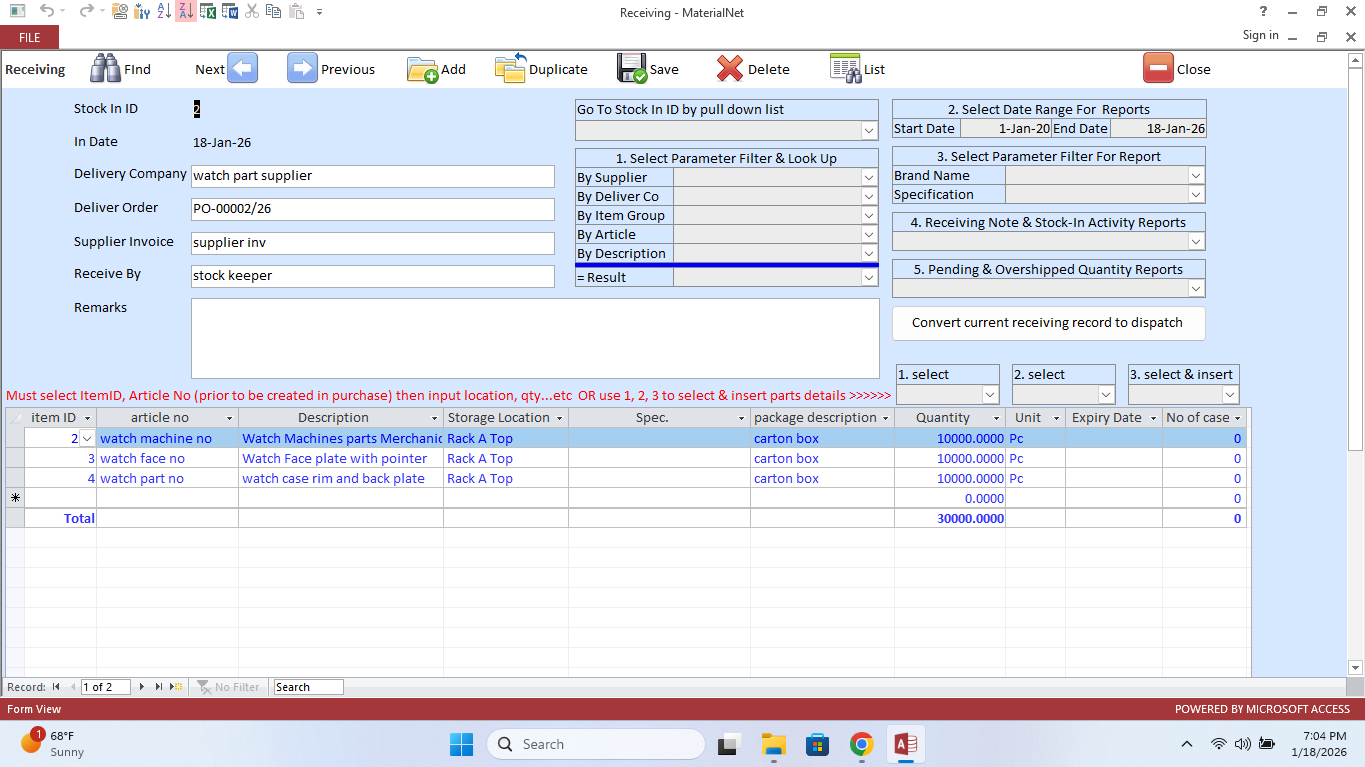Sort ascending using the A-Z toolbar icon

165,11
